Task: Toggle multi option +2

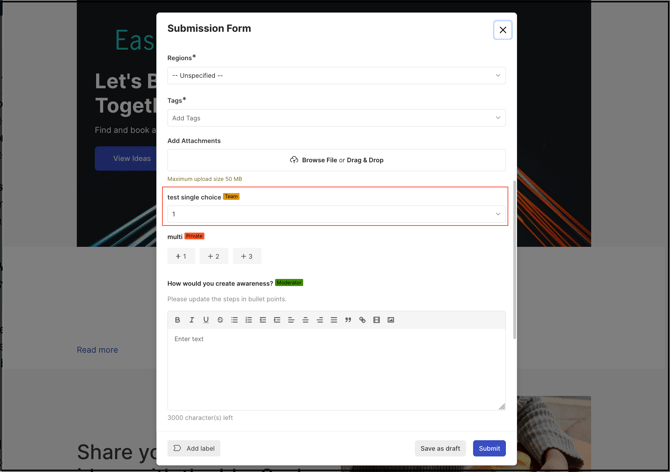Action: 214,256
